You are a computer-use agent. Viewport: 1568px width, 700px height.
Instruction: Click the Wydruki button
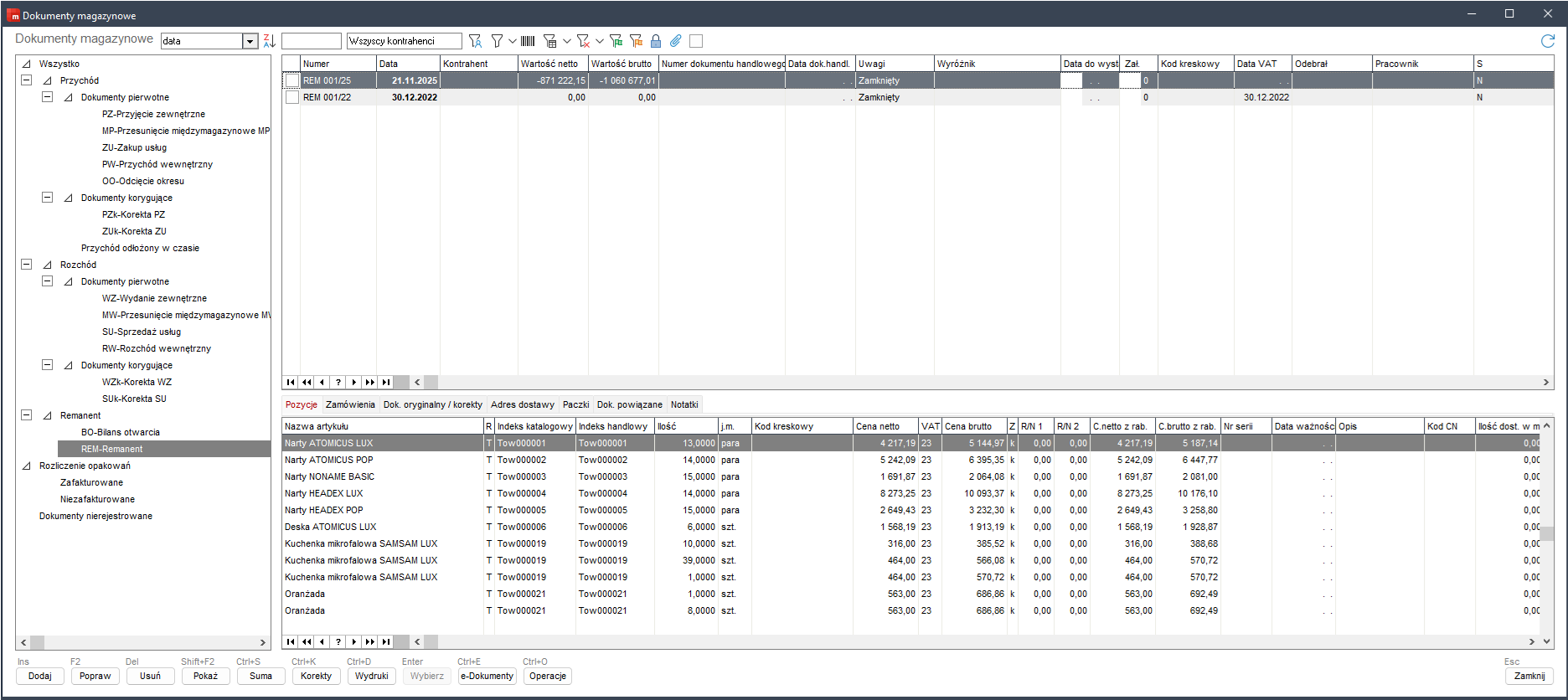click(x=371, y=676)
